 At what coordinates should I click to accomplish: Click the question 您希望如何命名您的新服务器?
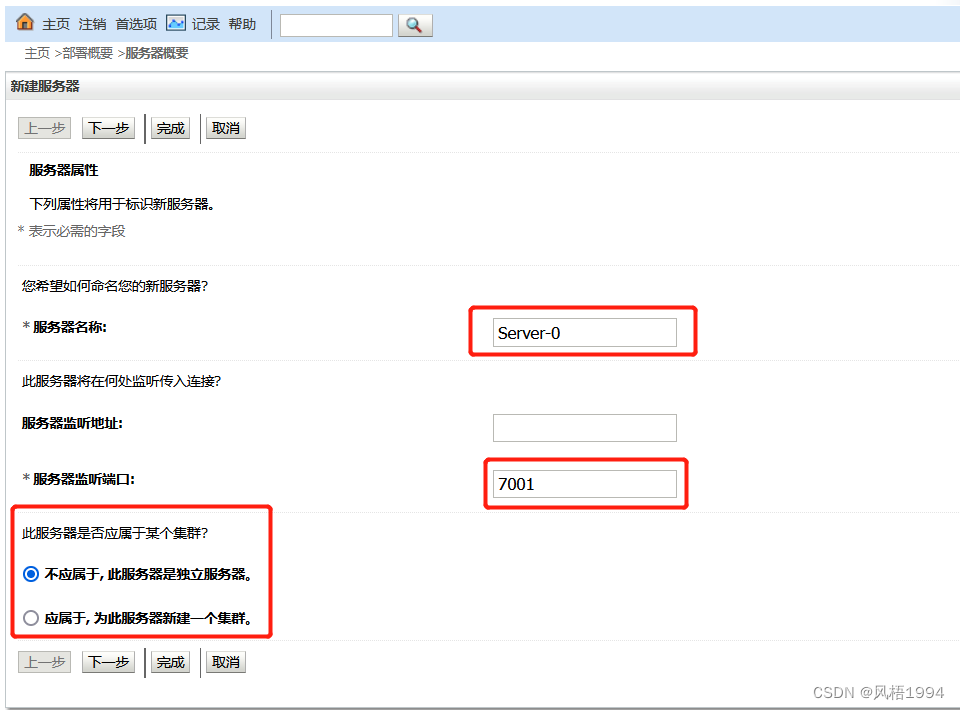point(115,286)
